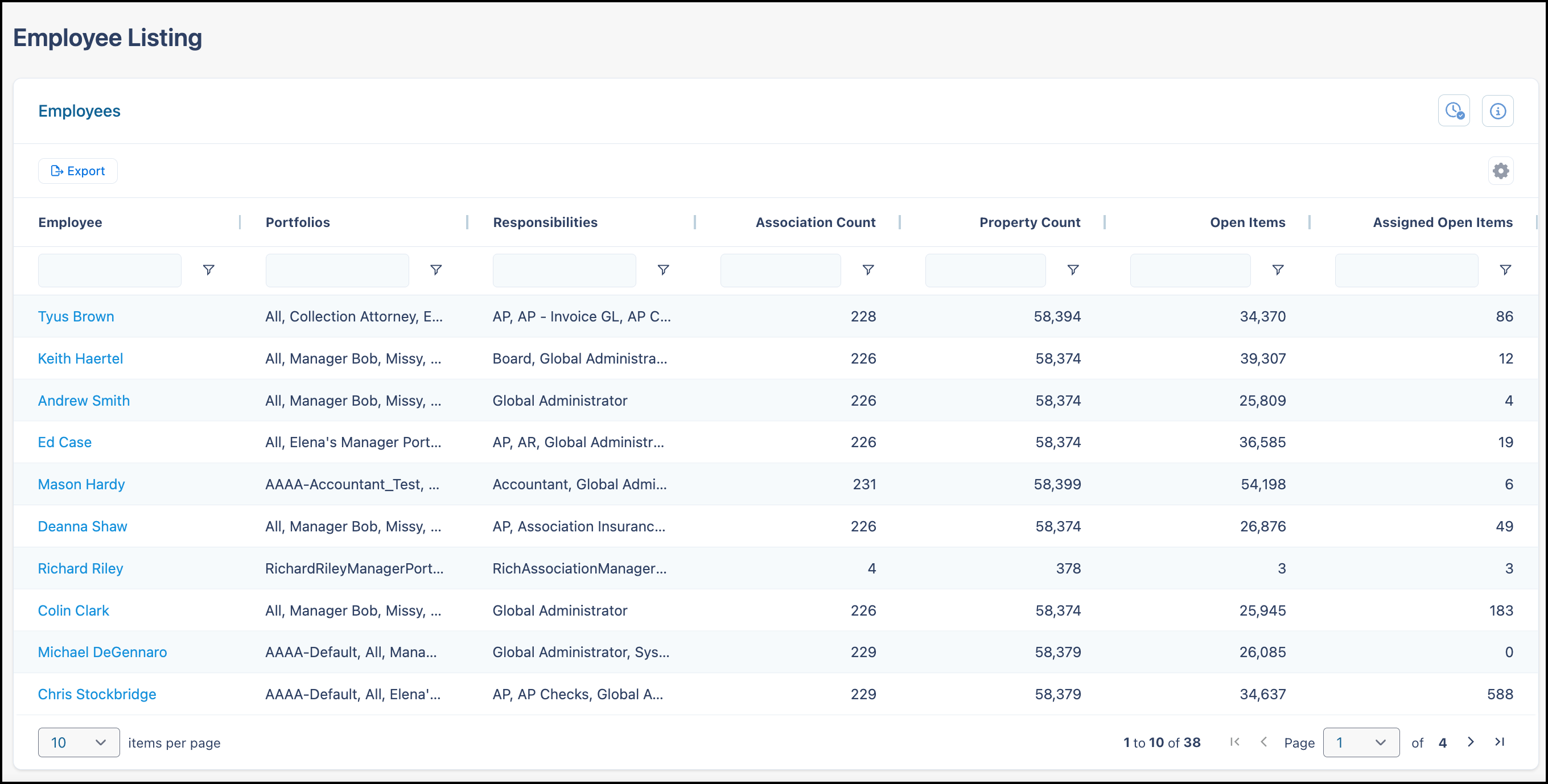This screenshot has width=1548, height=784.
Task: Click Mason Hardy's association count 231
Action: coord(864,484)
